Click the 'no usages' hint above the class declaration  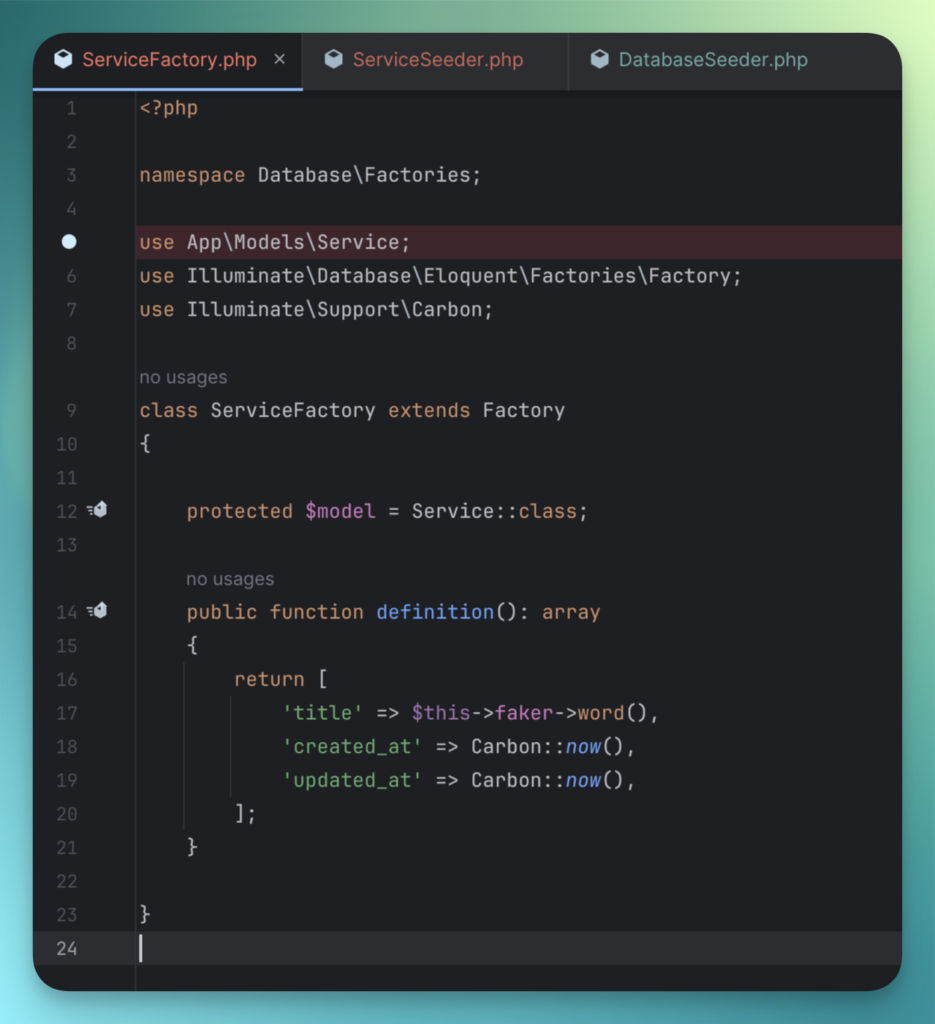pyautogui.click(x=183, y=378)
